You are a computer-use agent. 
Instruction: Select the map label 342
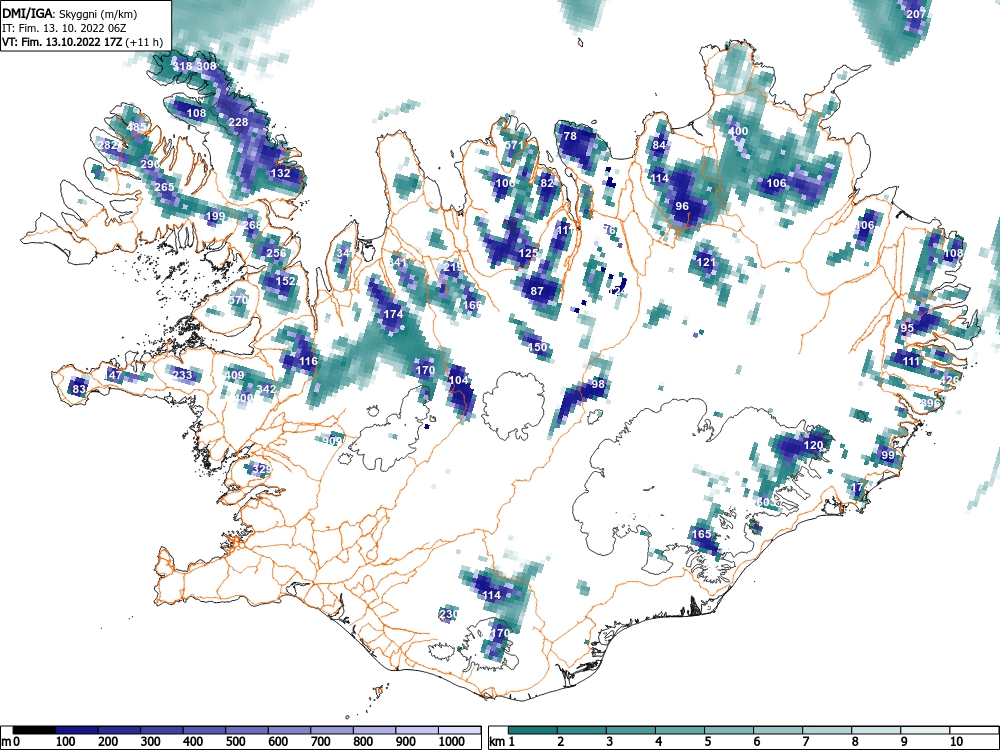pos(266,388)
